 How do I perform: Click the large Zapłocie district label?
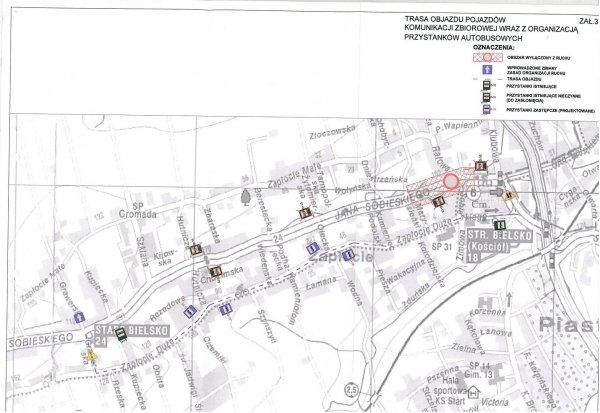tap(340, 257)
